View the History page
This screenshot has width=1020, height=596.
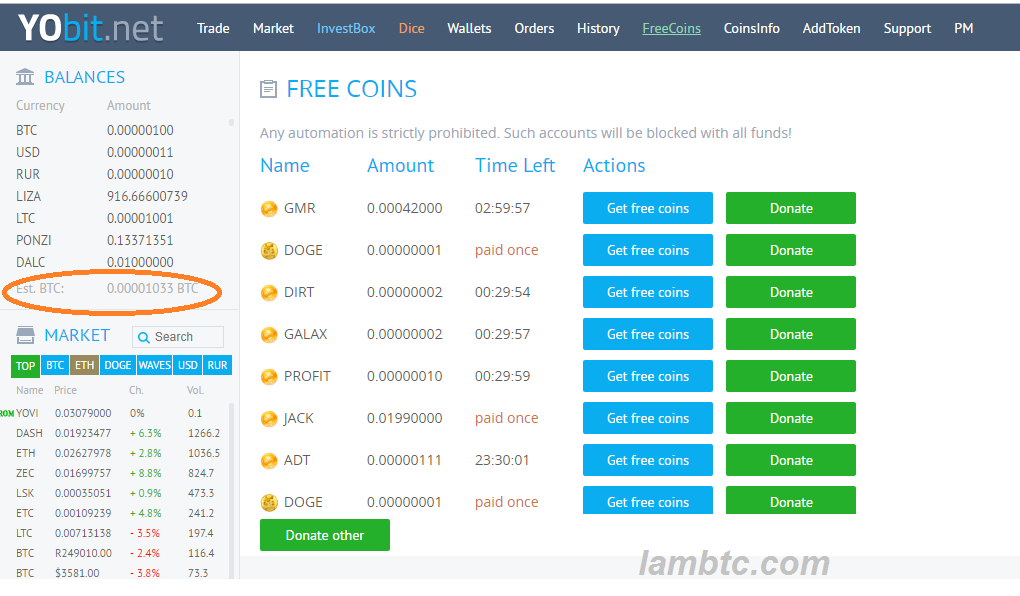(x=598, y=29)
